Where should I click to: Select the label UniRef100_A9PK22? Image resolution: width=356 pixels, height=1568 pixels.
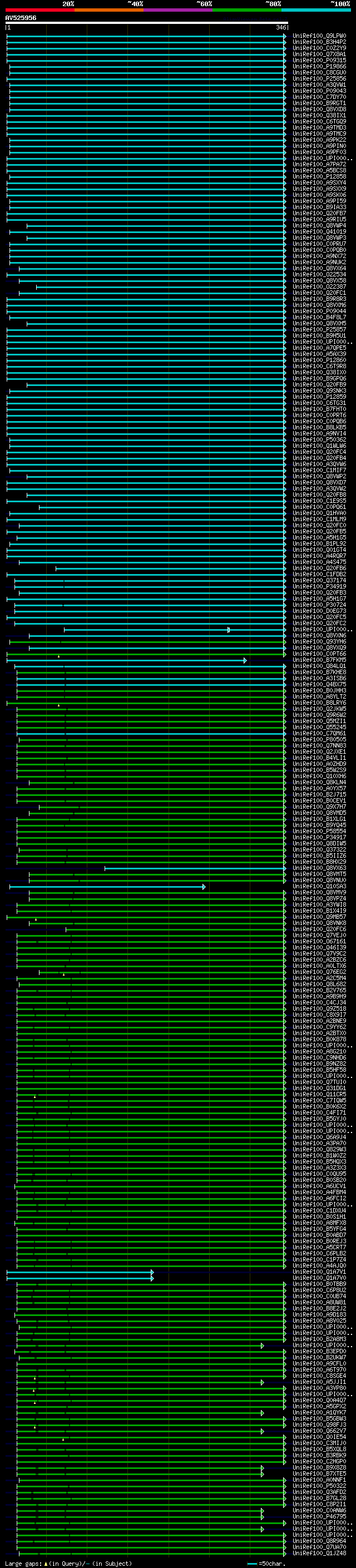[x=319, y=140]
